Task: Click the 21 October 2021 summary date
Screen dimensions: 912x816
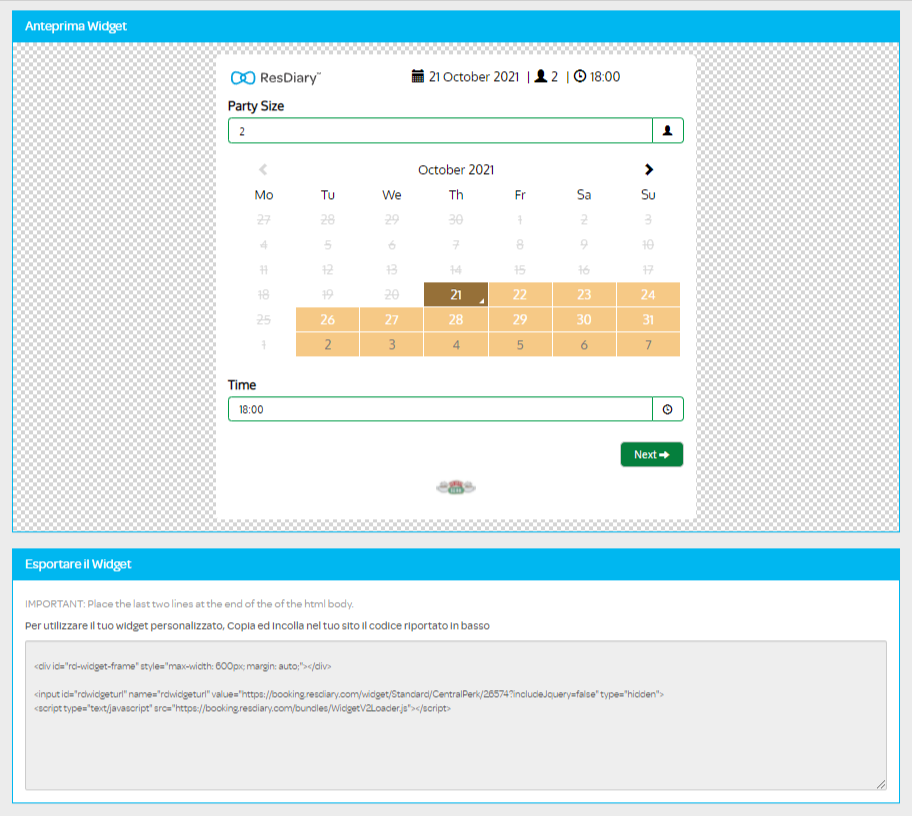Action: pyautogui.click(x=473, y=77)
